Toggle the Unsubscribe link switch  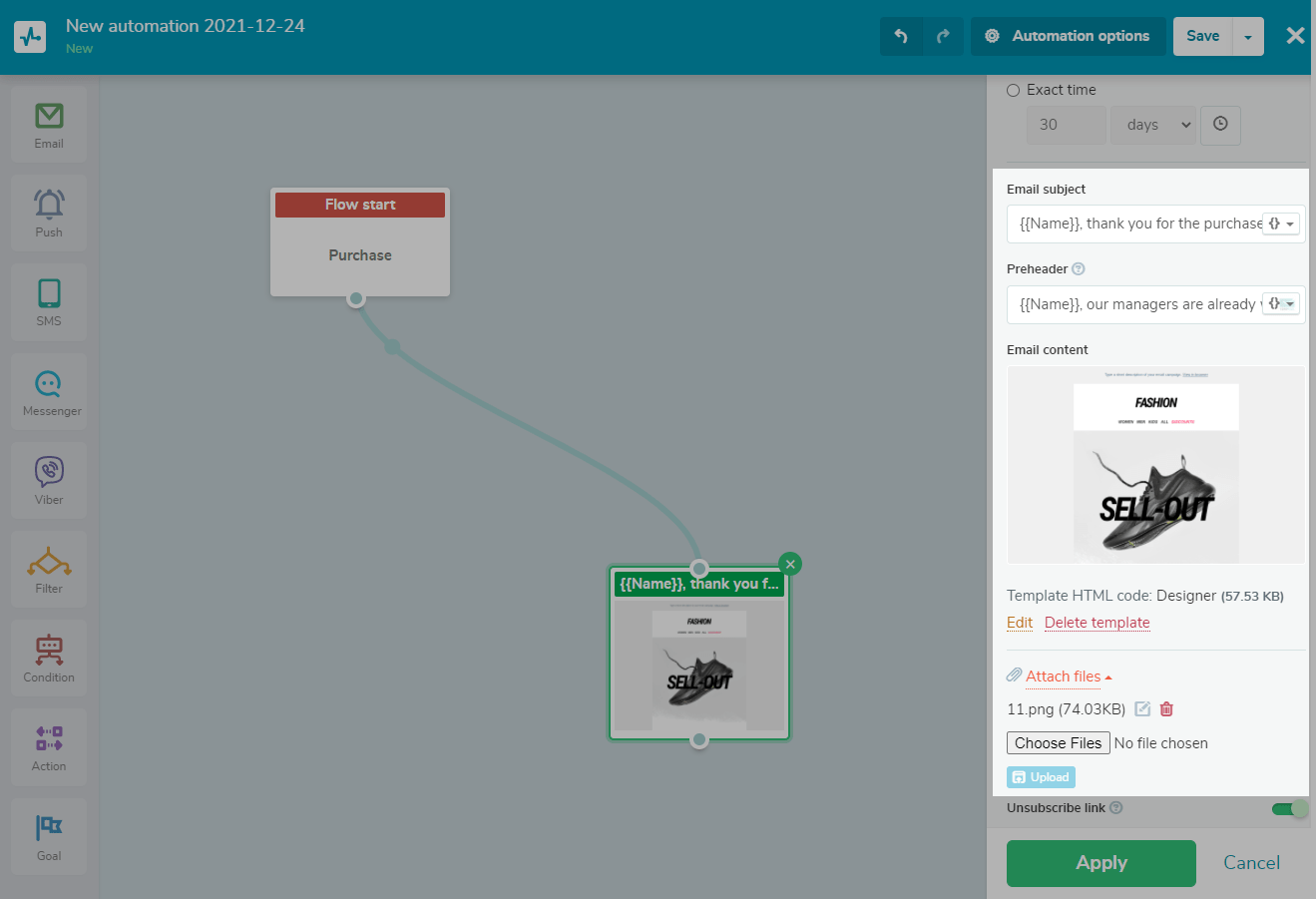click(1289, 808)
